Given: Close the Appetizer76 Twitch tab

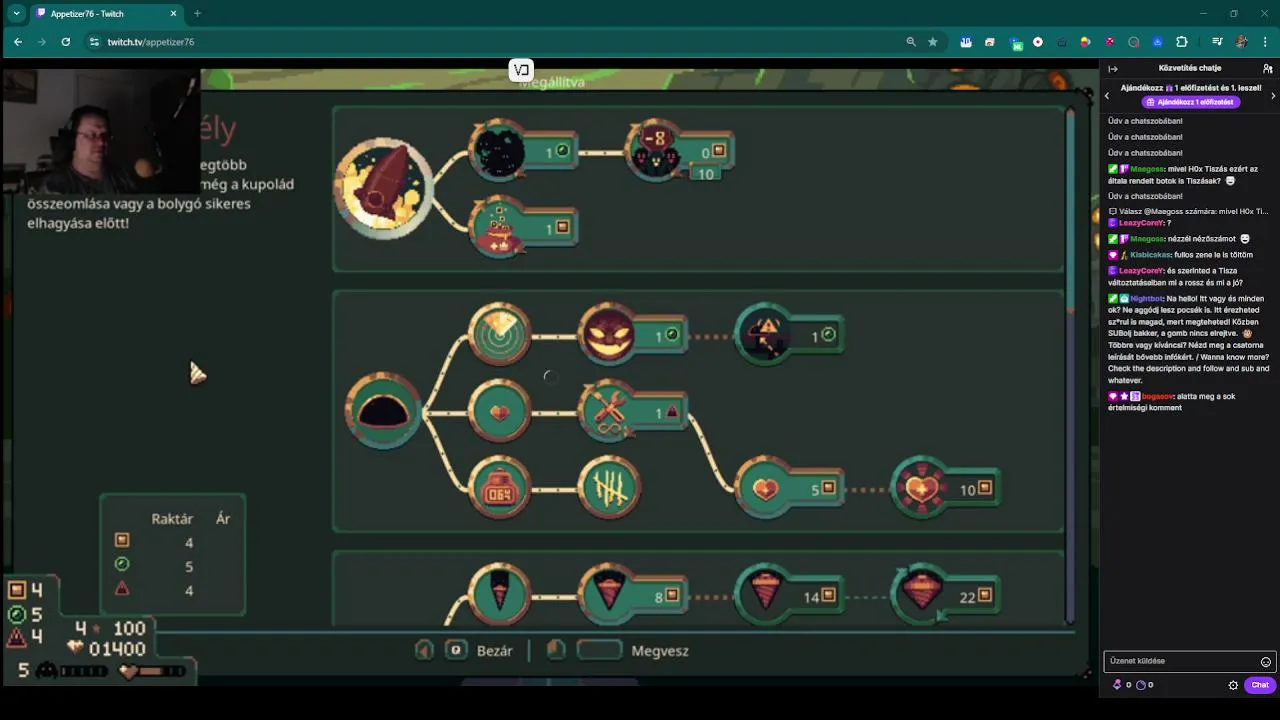Looking at the screenshot, I should (x=173, y=14).
